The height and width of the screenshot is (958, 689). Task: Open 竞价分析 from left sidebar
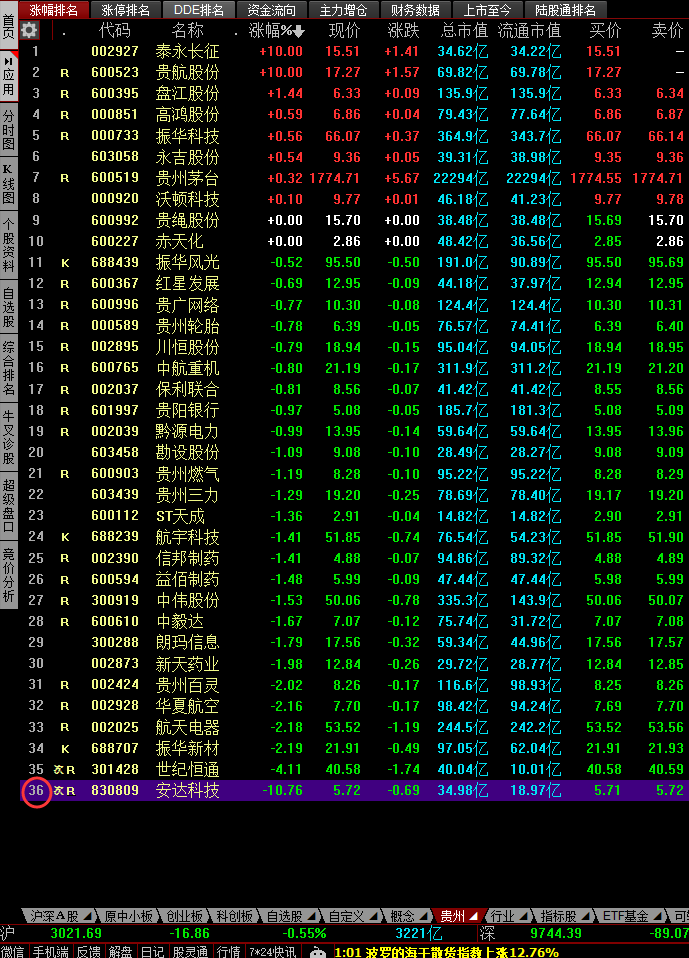(9, 575)
